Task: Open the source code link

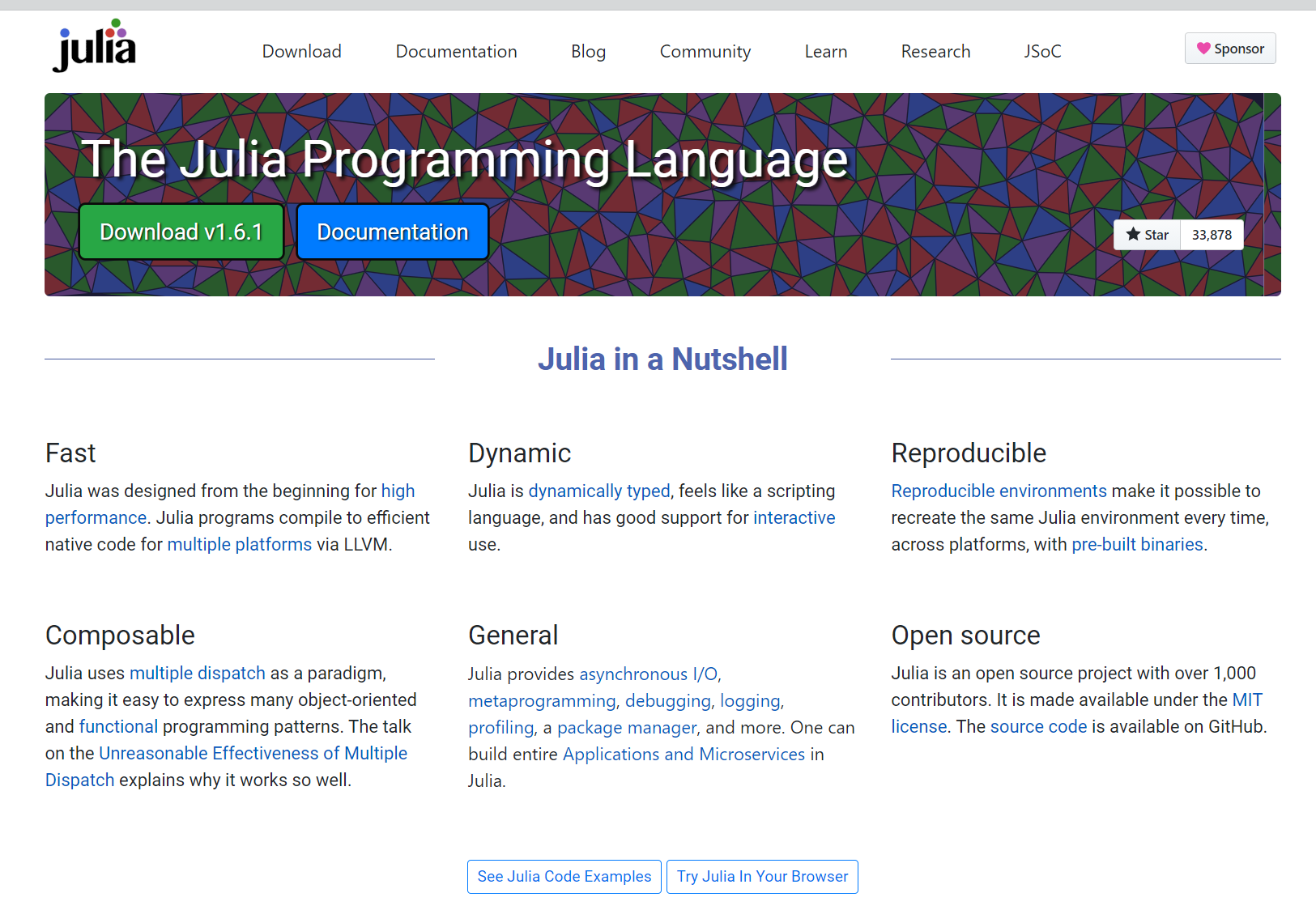Action: click(1038, 727)
